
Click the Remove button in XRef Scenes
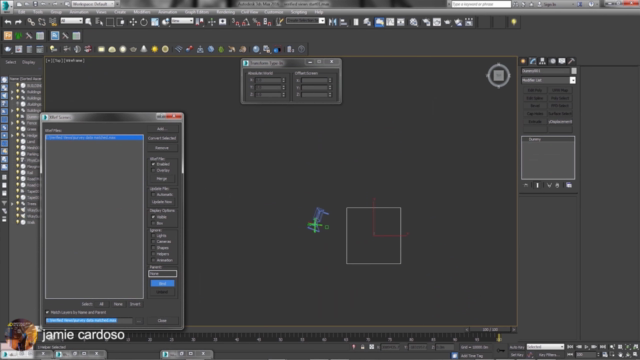[x=162, y=148]
